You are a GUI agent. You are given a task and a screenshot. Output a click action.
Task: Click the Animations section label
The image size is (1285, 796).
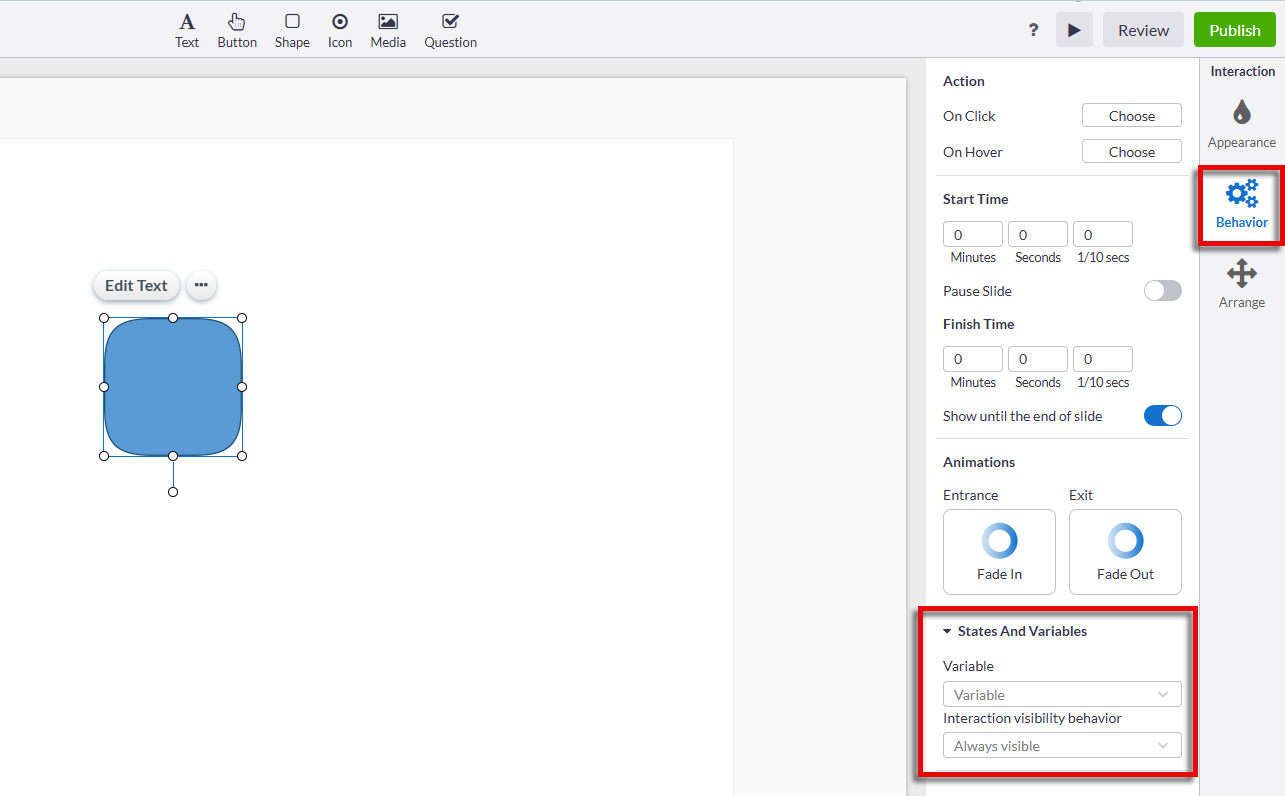coord(979,462)
